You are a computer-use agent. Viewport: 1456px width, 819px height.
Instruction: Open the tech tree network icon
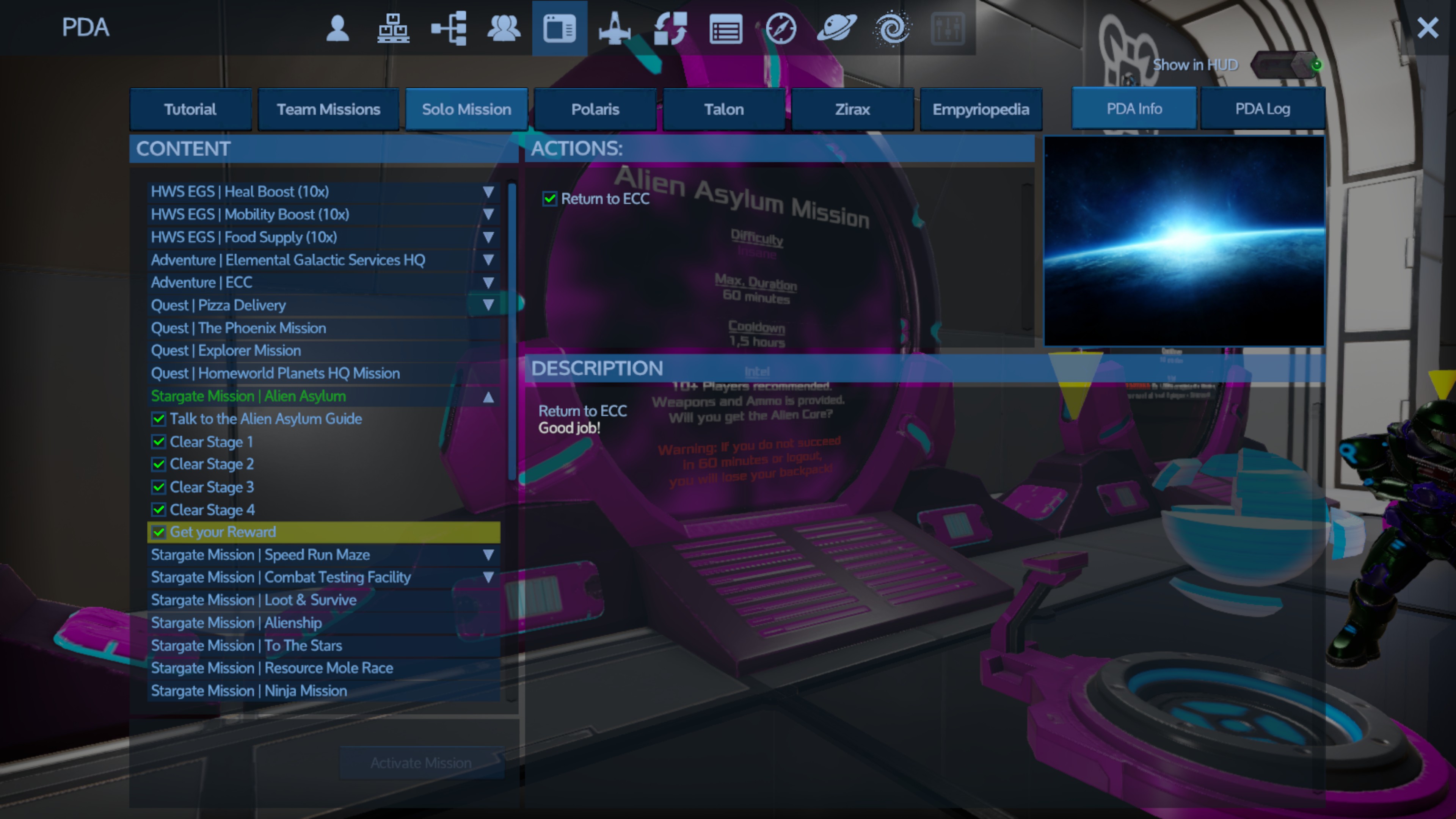pos(449,28)
